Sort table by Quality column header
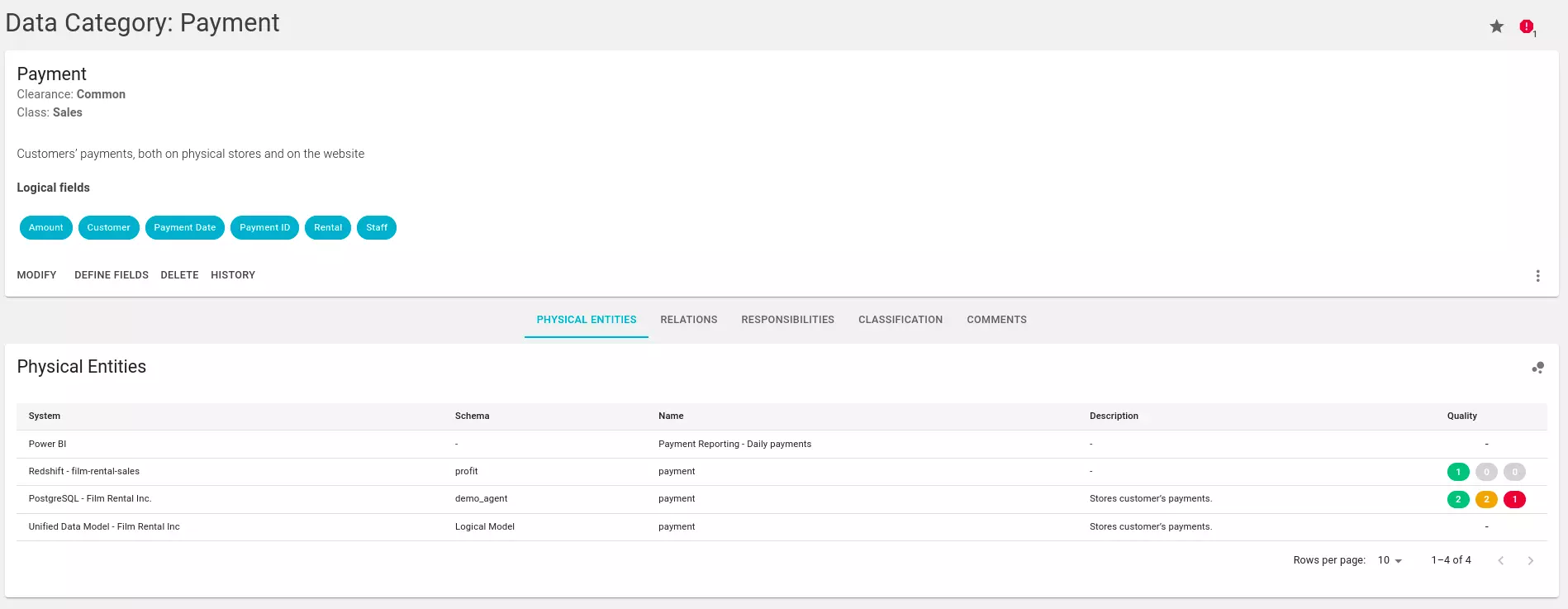 (x=1461, y=416)
